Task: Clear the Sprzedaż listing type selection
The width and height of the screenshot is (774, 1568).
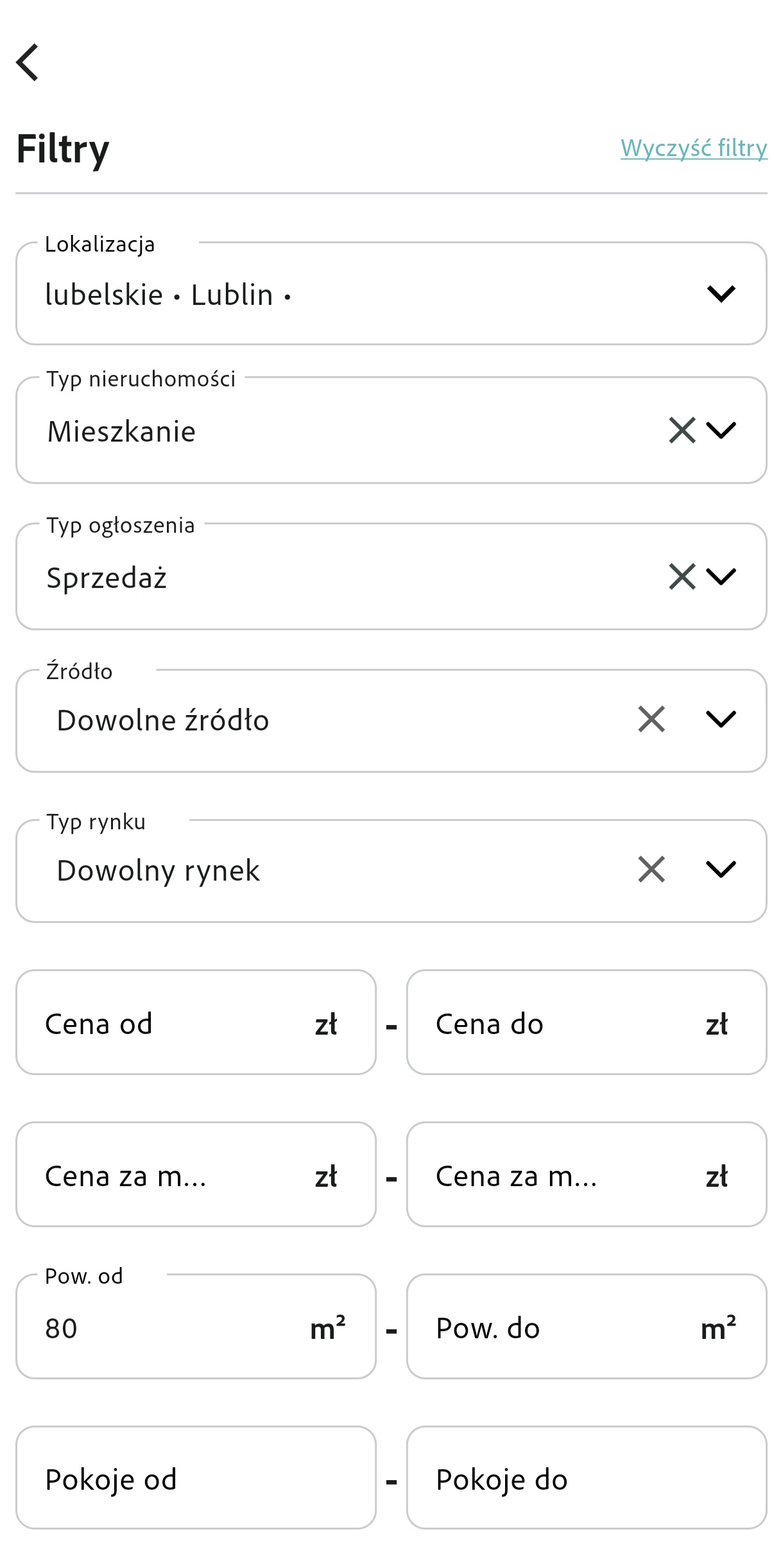Action: coord(682,576)
